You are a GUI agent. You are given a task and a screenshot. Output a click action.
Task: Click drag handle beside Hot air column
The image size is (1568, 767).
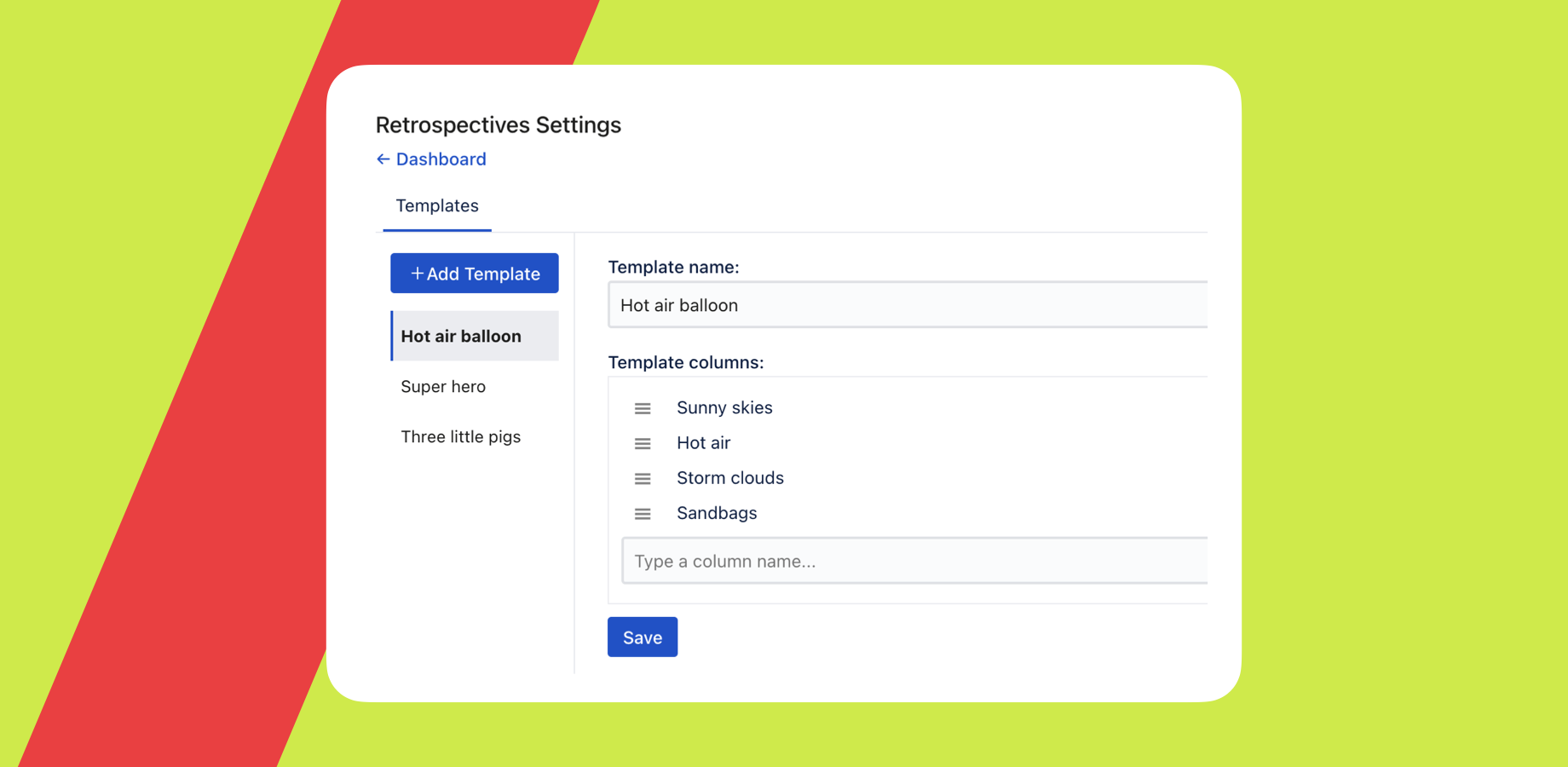[x=643, y=444]
